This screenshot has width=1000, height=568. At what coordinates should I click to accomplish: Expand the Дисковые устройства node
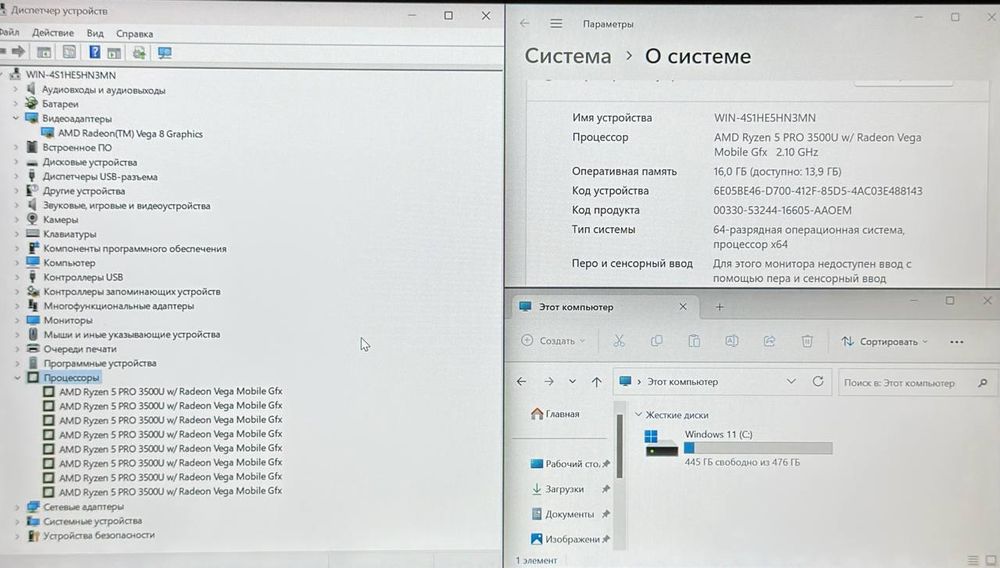pyautogui.click(x=16, y=162)
